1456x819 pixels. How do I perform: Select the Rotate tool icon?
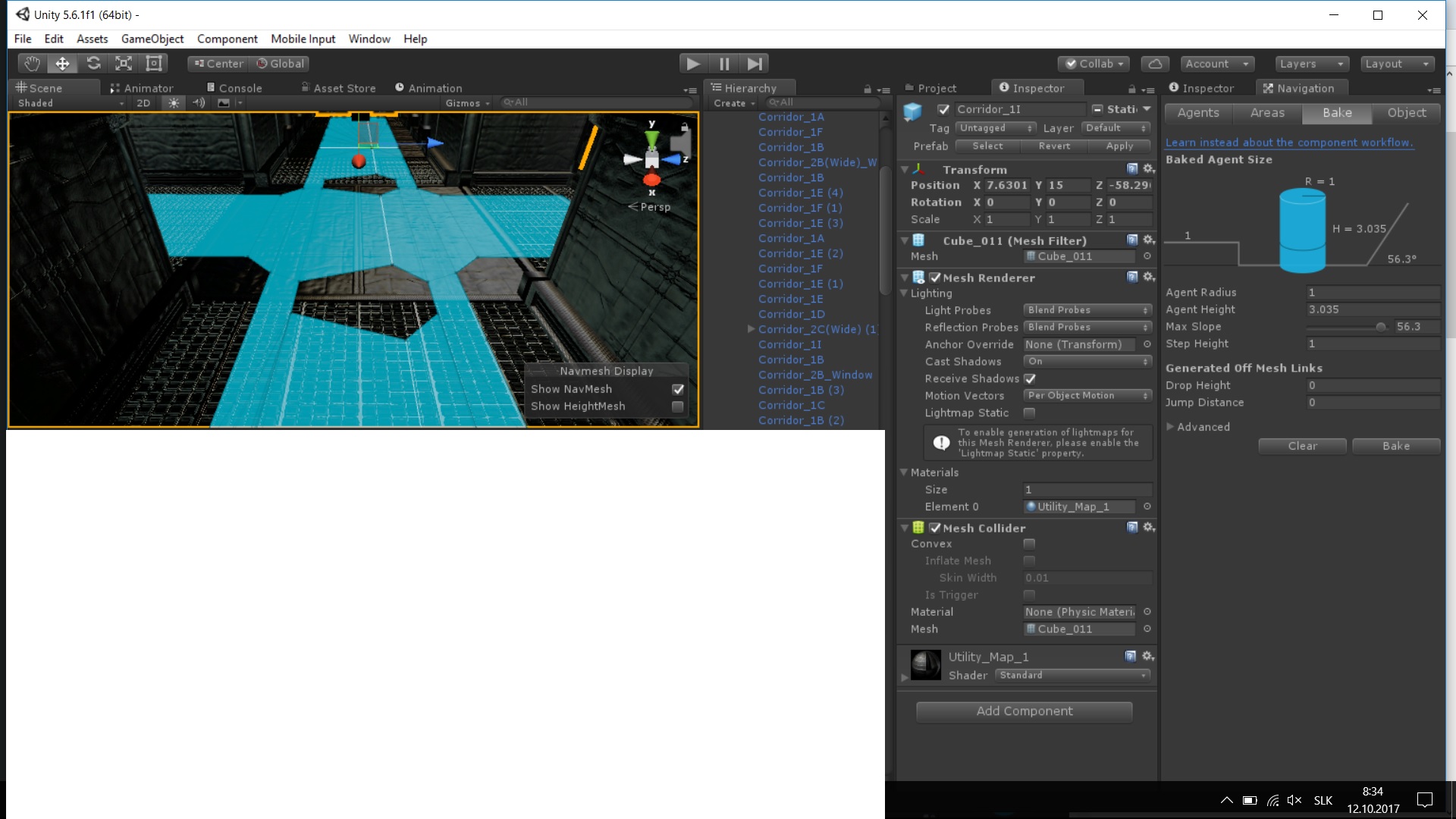pos(93,64)
